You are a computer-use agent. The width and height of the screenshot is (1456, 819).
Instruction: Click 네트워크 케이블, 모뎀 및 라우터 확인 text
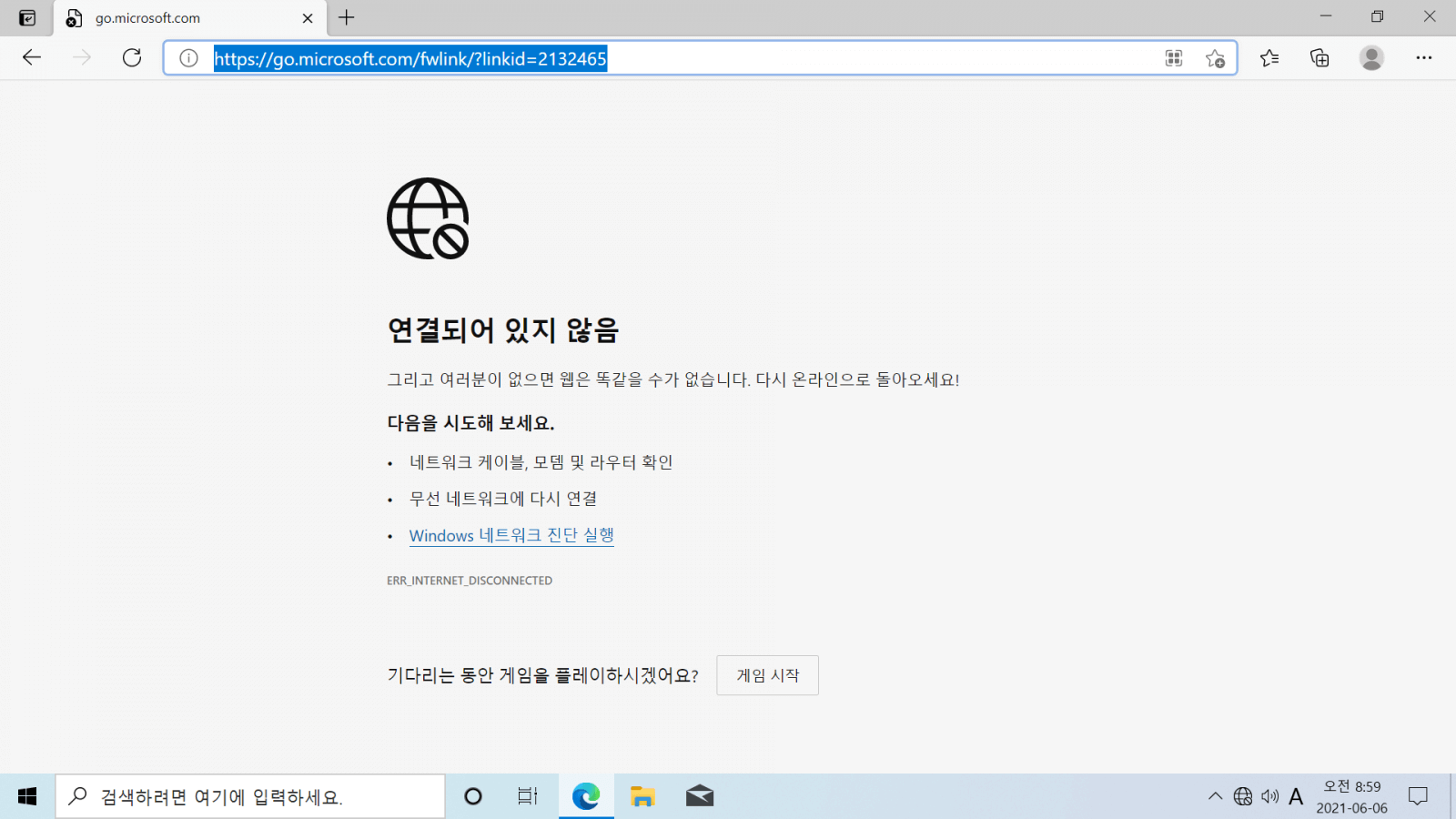(541, 462)
